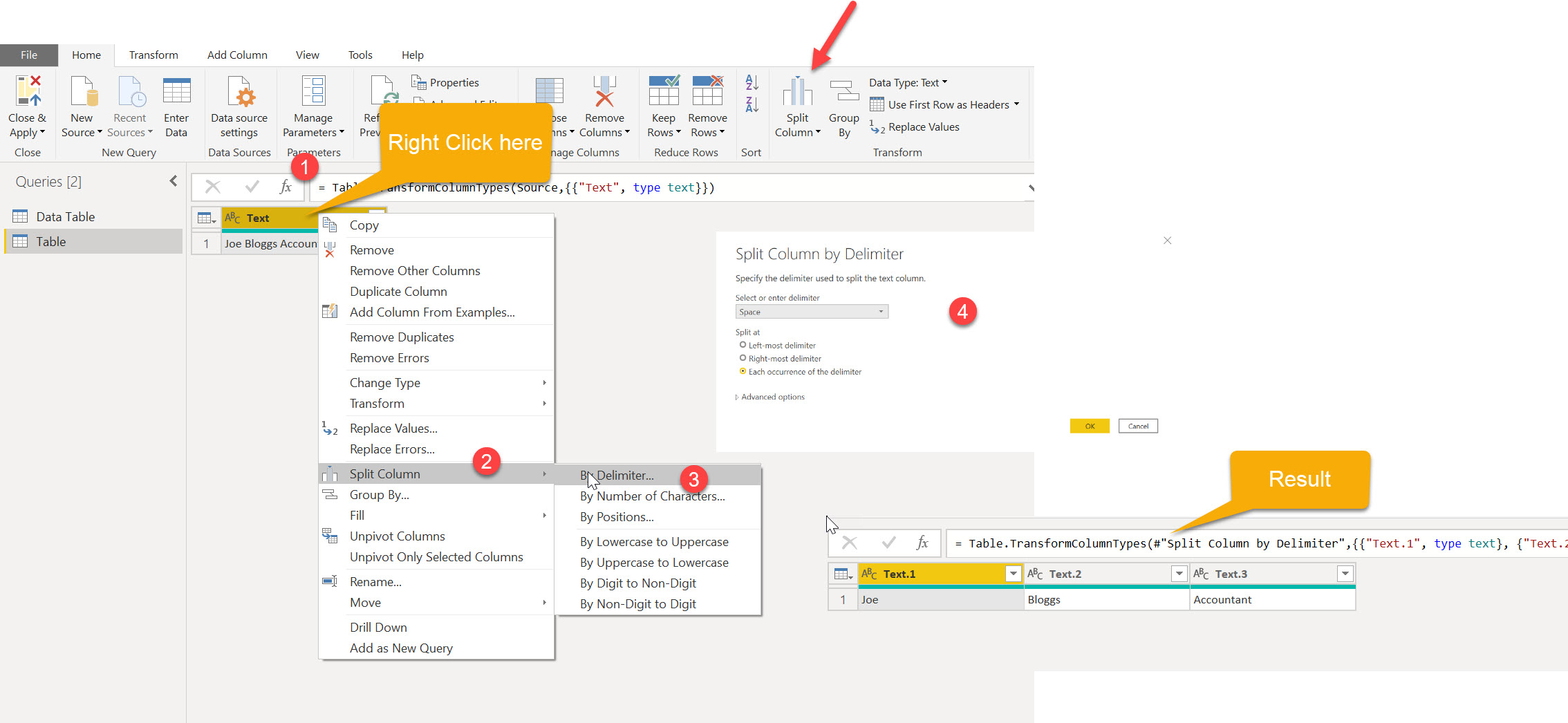
Task: Select the Data Table query
Action: pos(93,217)
